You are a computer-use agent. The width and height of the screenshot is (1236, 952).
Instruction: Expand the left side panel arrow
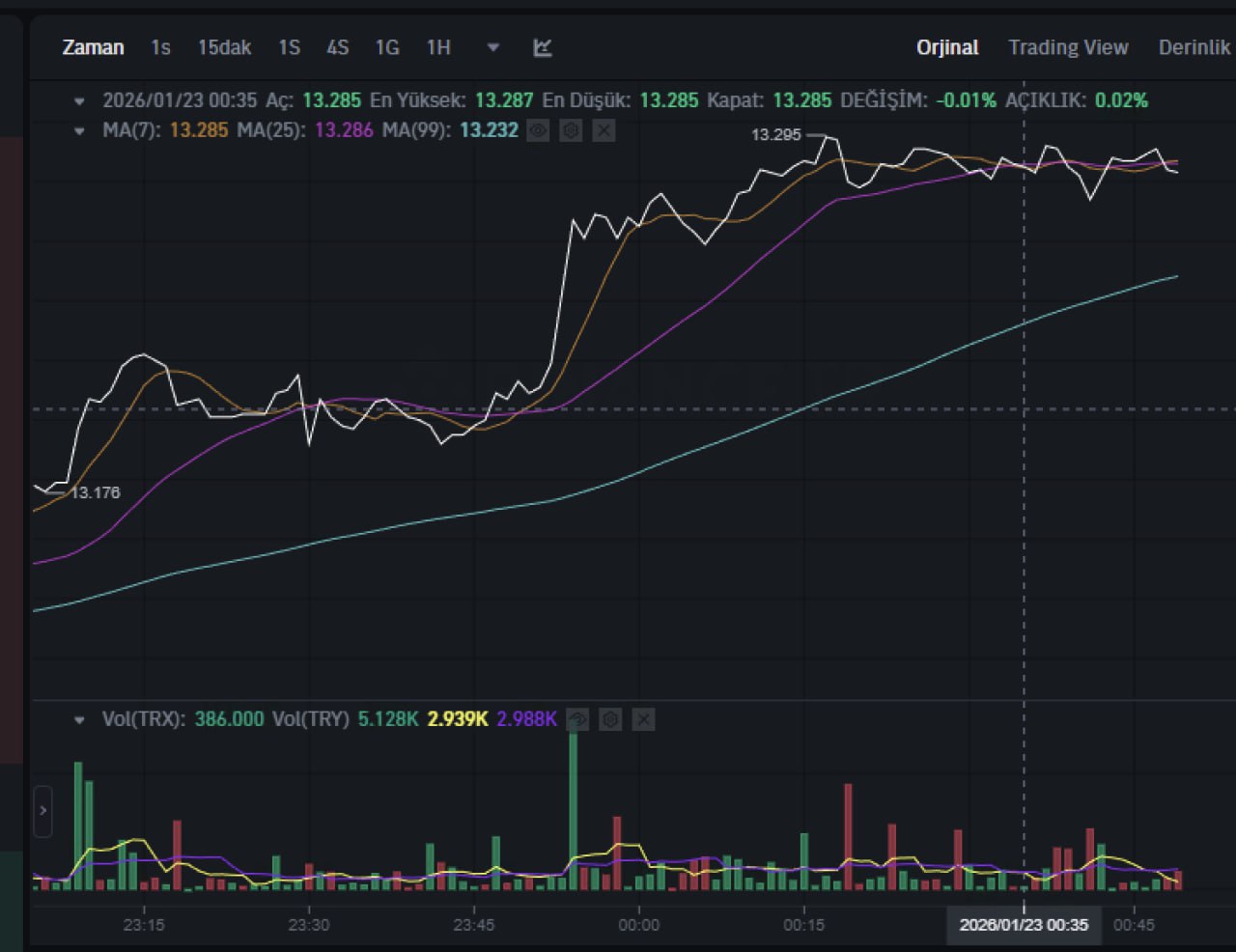(42, 811)
